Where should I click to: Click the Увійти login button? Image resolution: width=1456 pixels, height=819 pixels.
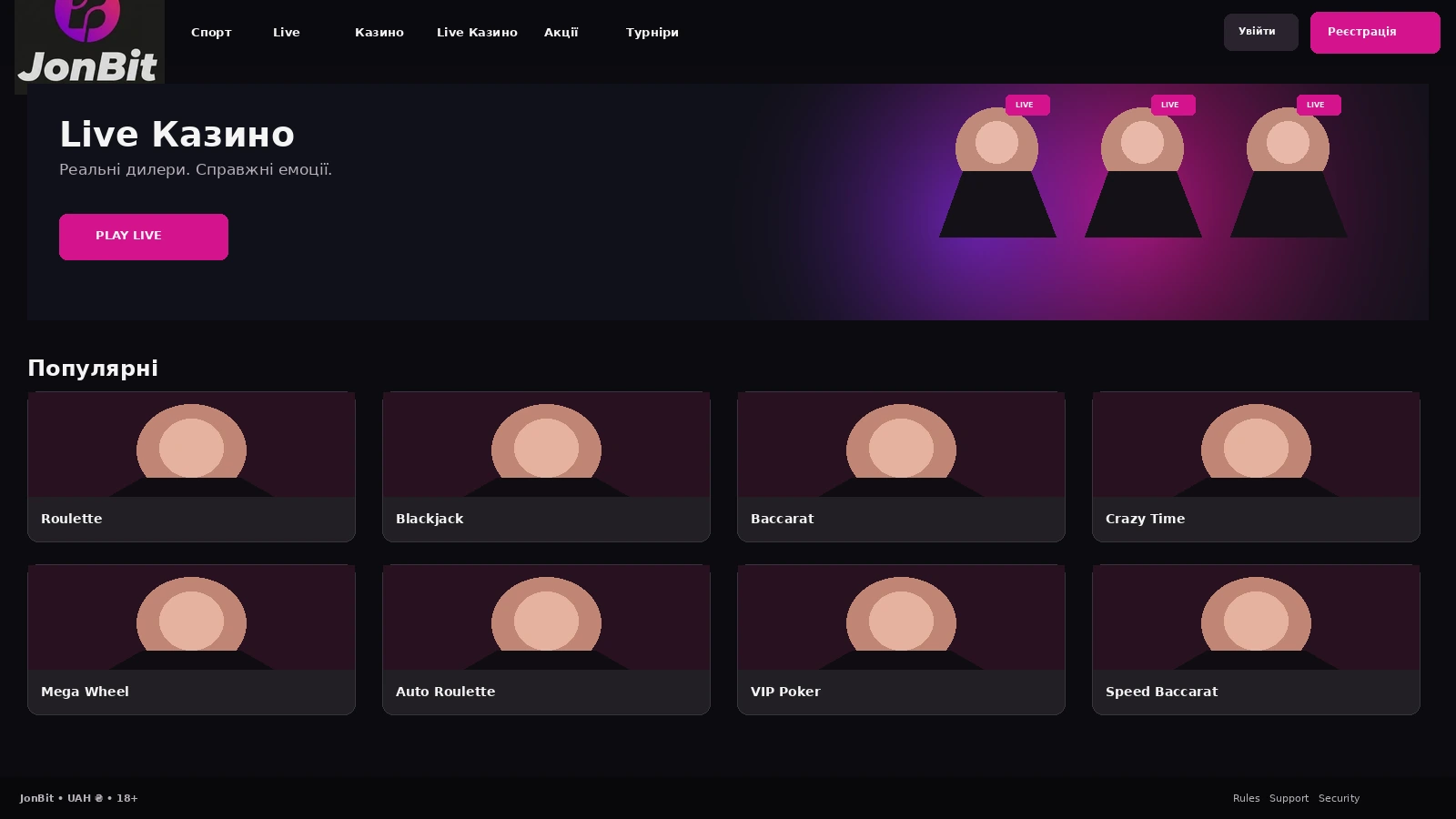tap(1260, 32)
